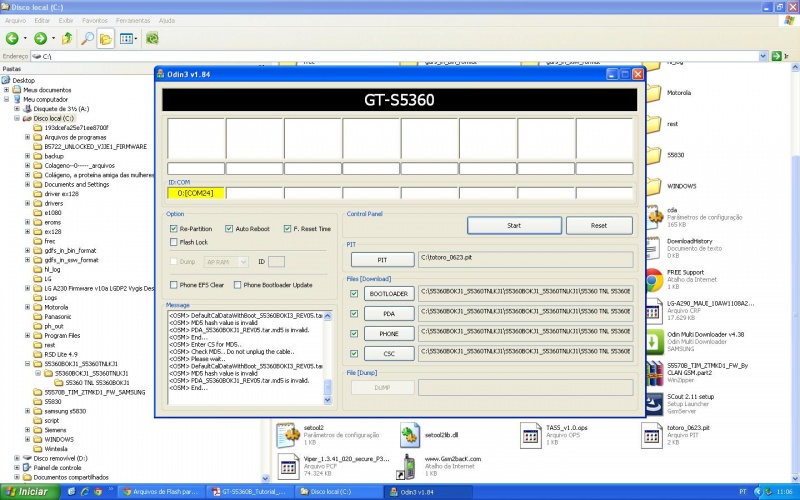
Task: Open the Arquivo menu
Action: 15,20
